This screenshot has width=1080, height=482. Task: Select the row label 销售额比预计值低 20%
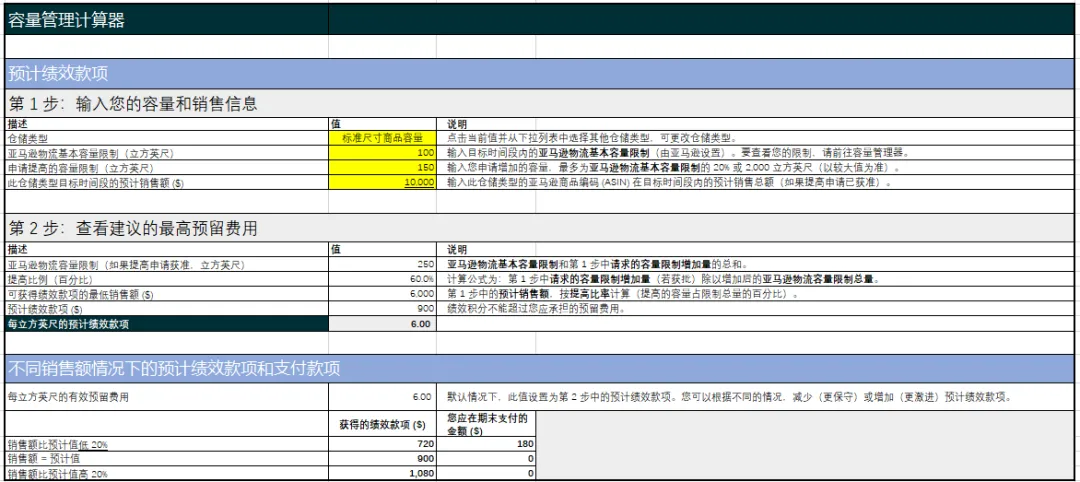pyautogui.click(x=167, y=445)
